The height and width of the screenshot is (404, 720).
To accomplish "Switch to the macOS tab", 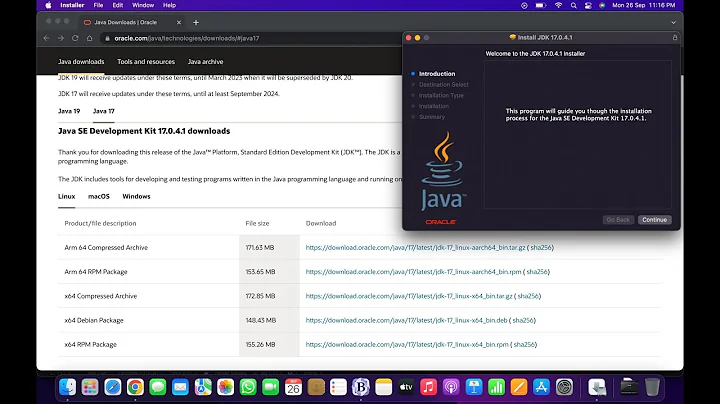I will click(x=99, y=196).
